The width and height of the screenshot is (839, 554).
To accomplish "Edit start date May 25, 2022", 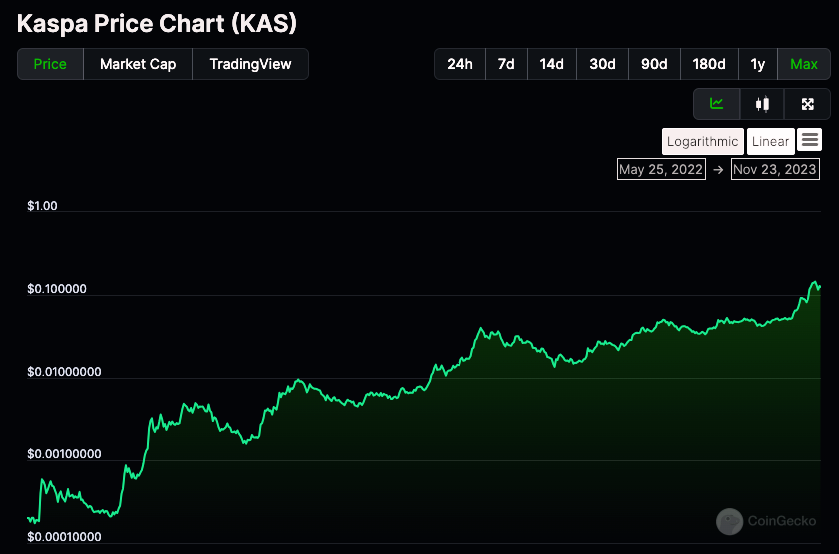I will point(661,169).
